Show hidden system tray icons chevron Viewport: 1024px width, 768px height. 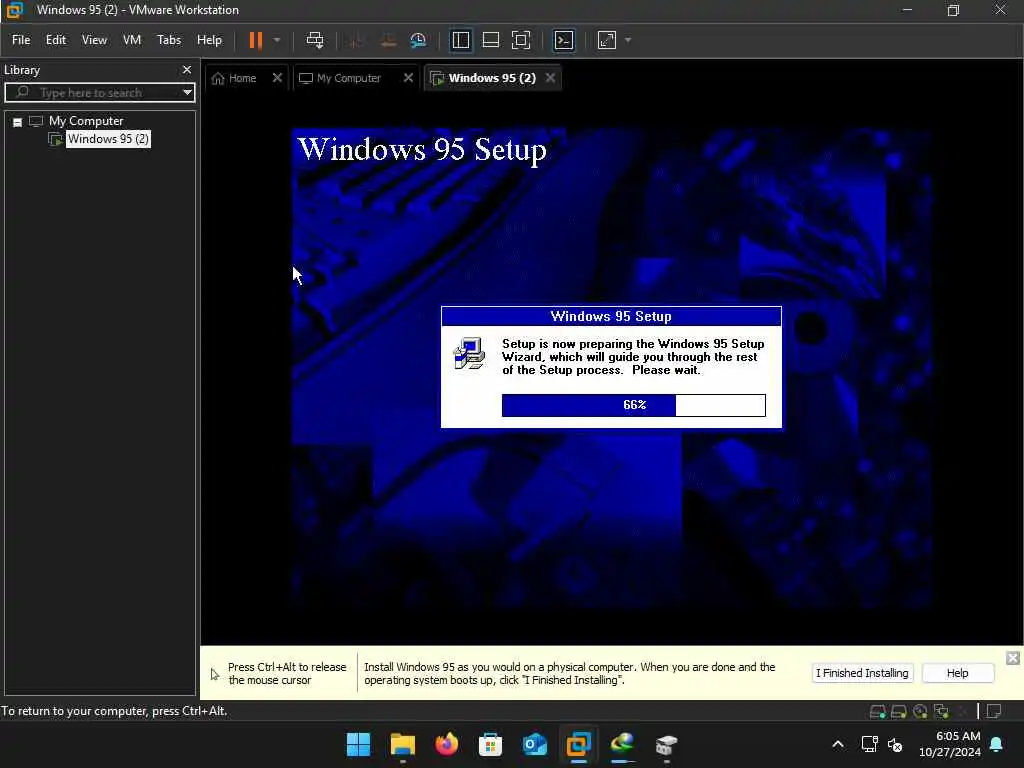[x=838, y=744]
